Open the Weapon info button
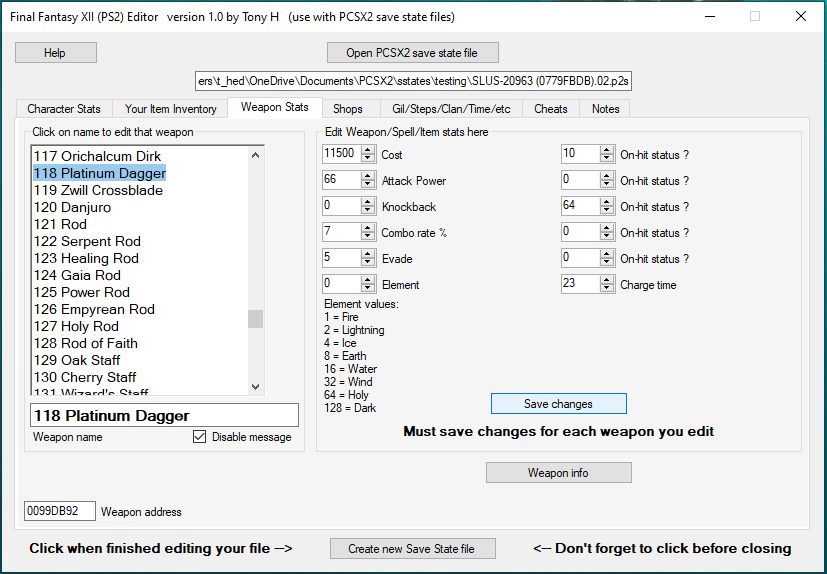Screen dimensions: 827x574 [x=558, y=473]
